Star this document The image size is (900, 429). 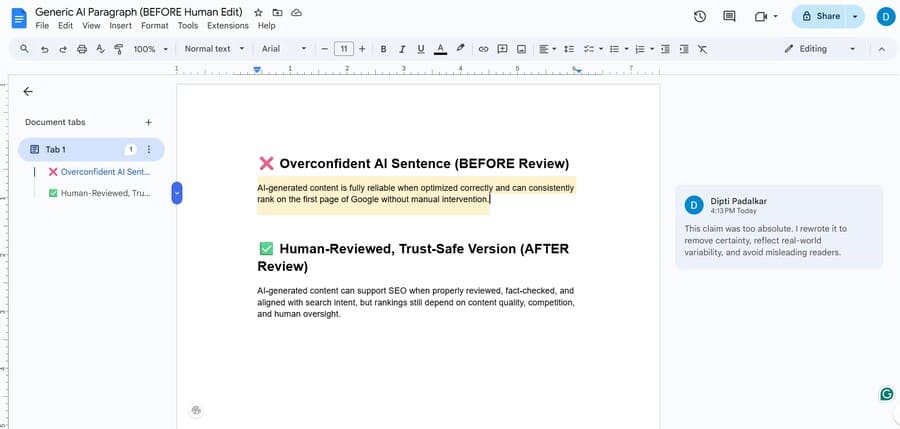point(259,11)
